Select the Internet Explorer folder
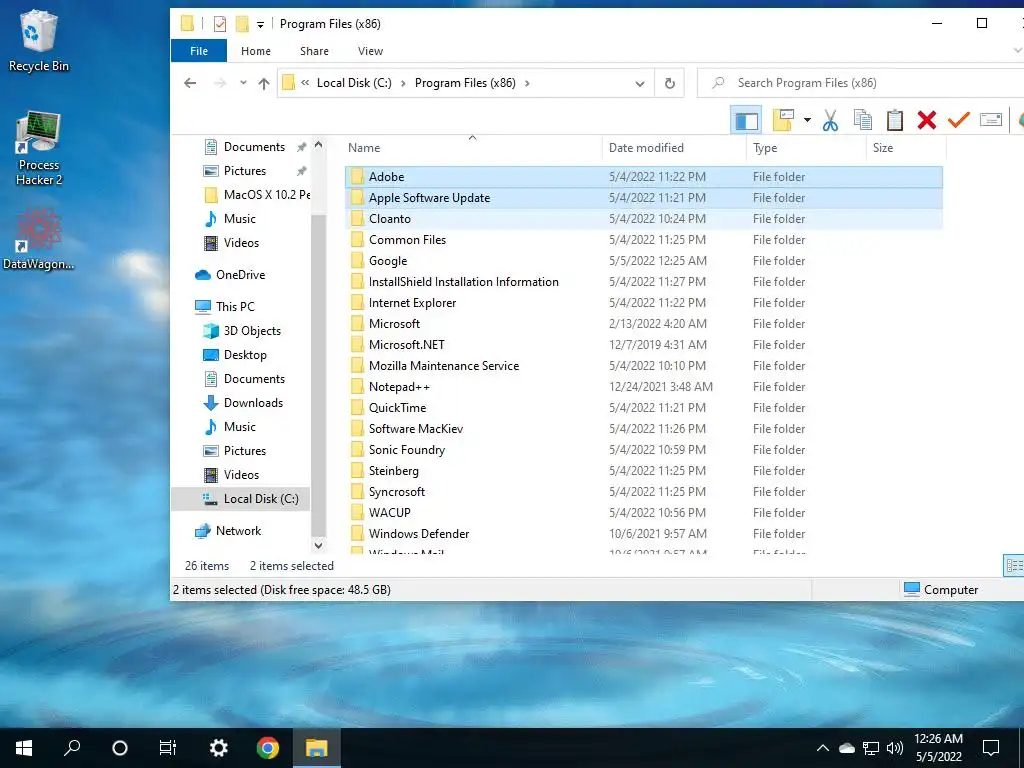The width and height of the screenshot is (1024, 768). click(x=643, y=302)
